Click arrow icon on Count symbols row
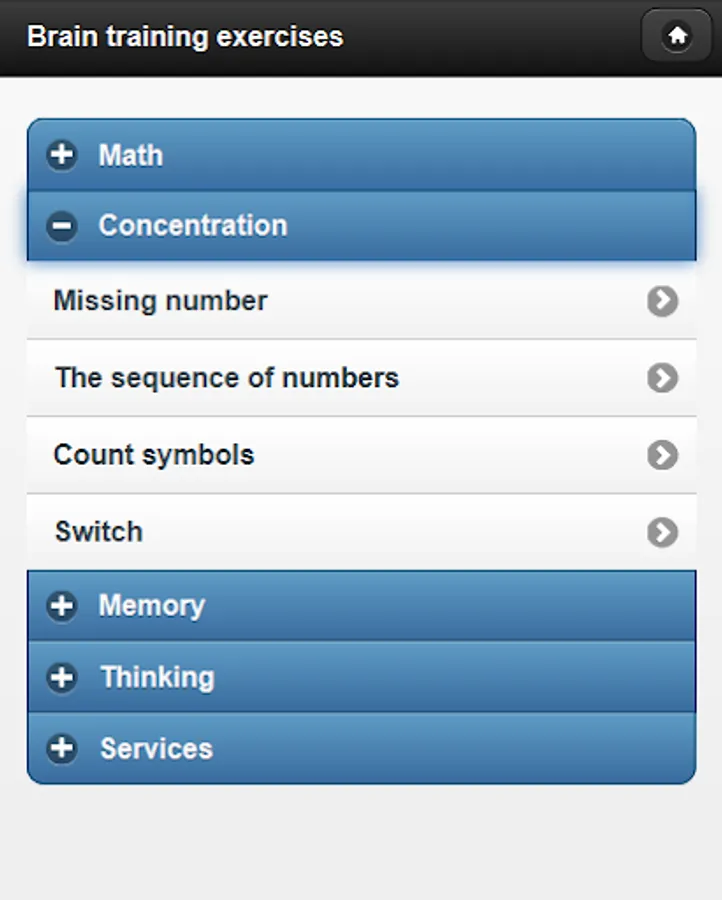The width and height of the screenshot is (722, 900). tap(662, 455)
